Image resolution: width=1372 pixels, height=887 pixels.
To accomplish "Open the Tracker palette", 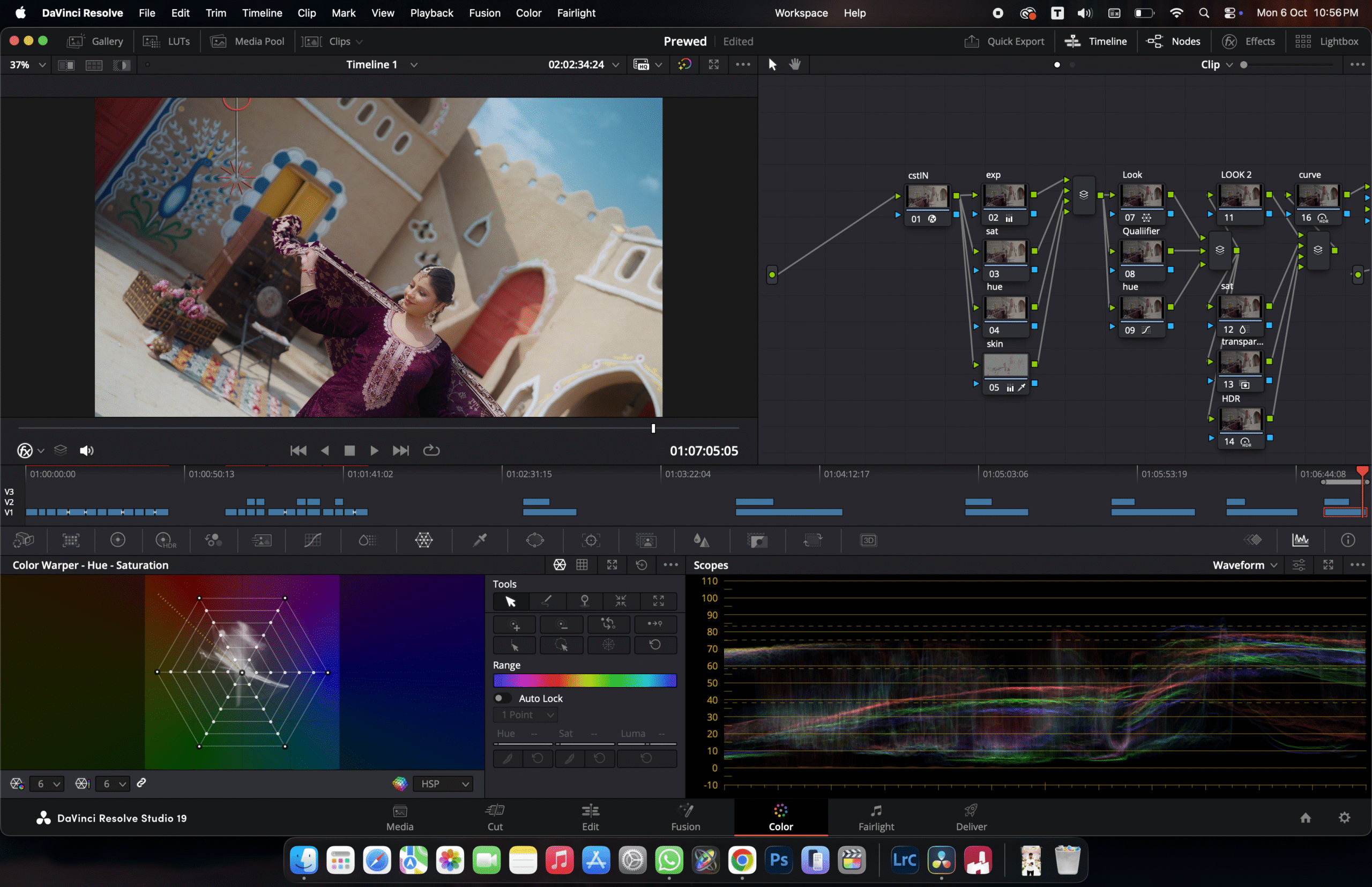I will click(x=591, y=540).
